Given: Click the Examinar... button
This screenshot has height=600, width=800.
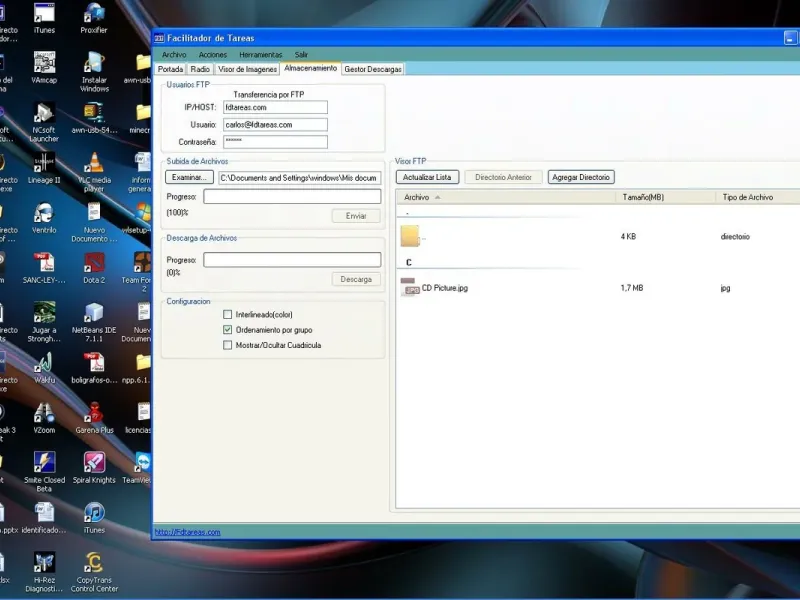Looking at the screenshot, I should (x=189, y=177).
